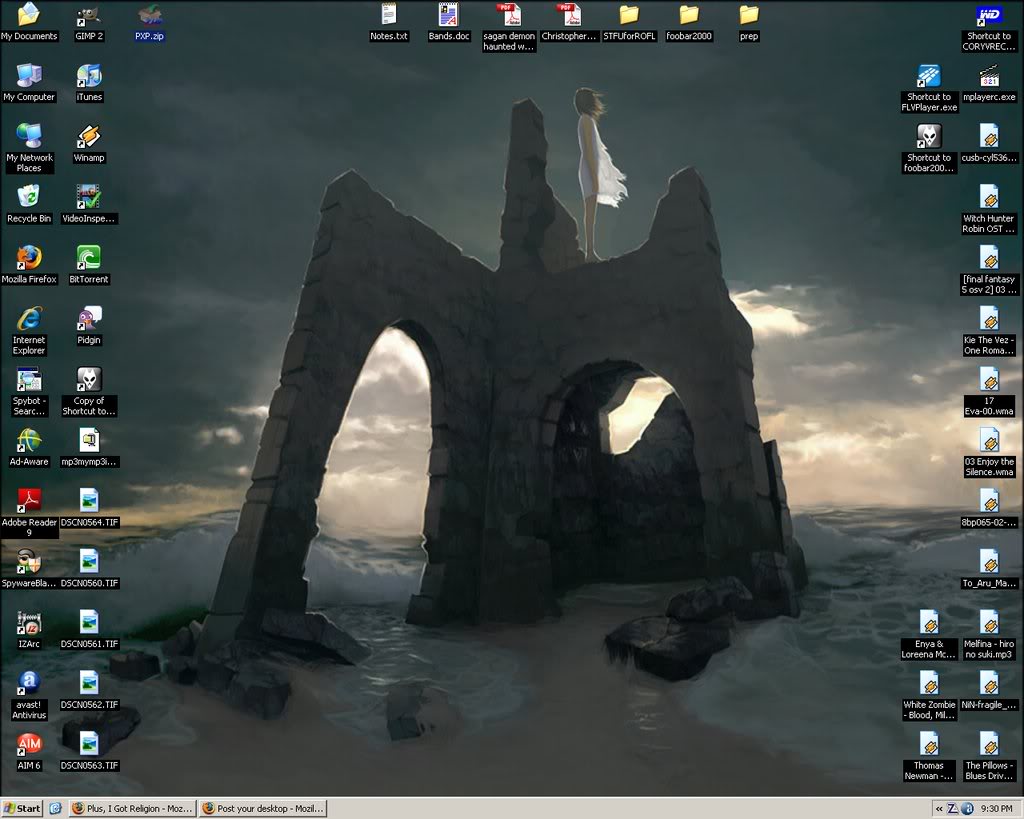
Task: Select the White Zombie - Blood audio file
Action: 929,682
